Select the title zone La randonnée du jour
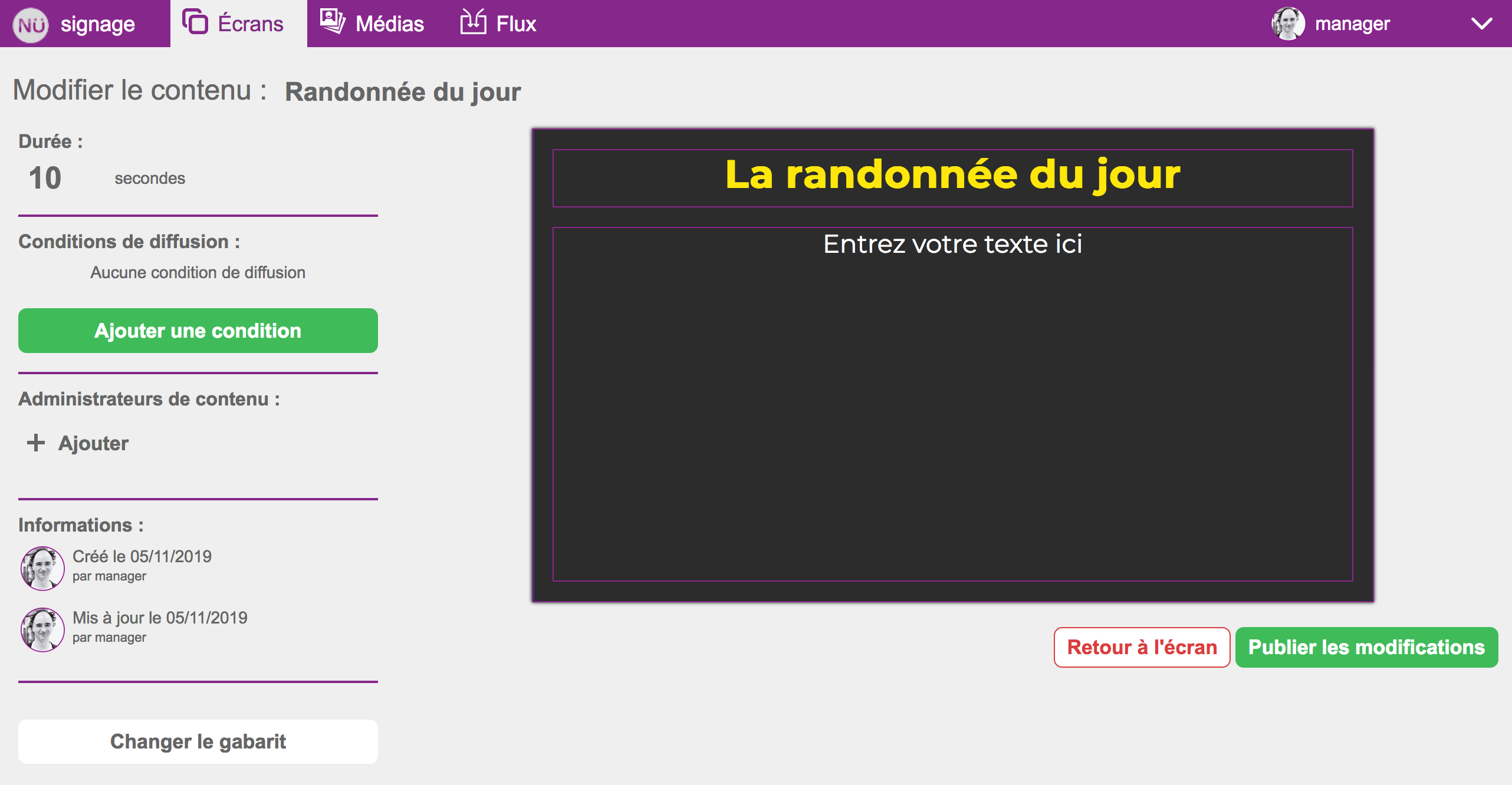Viewport: 1512px width, 785px height. [x=953, y=178]
